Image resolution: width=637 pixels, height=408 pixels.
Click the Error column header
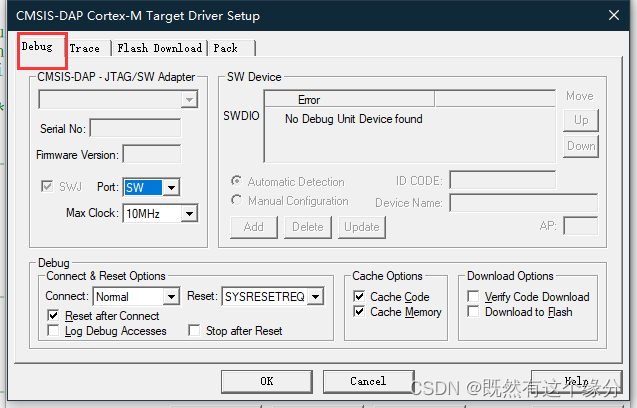tap(349, 99)
